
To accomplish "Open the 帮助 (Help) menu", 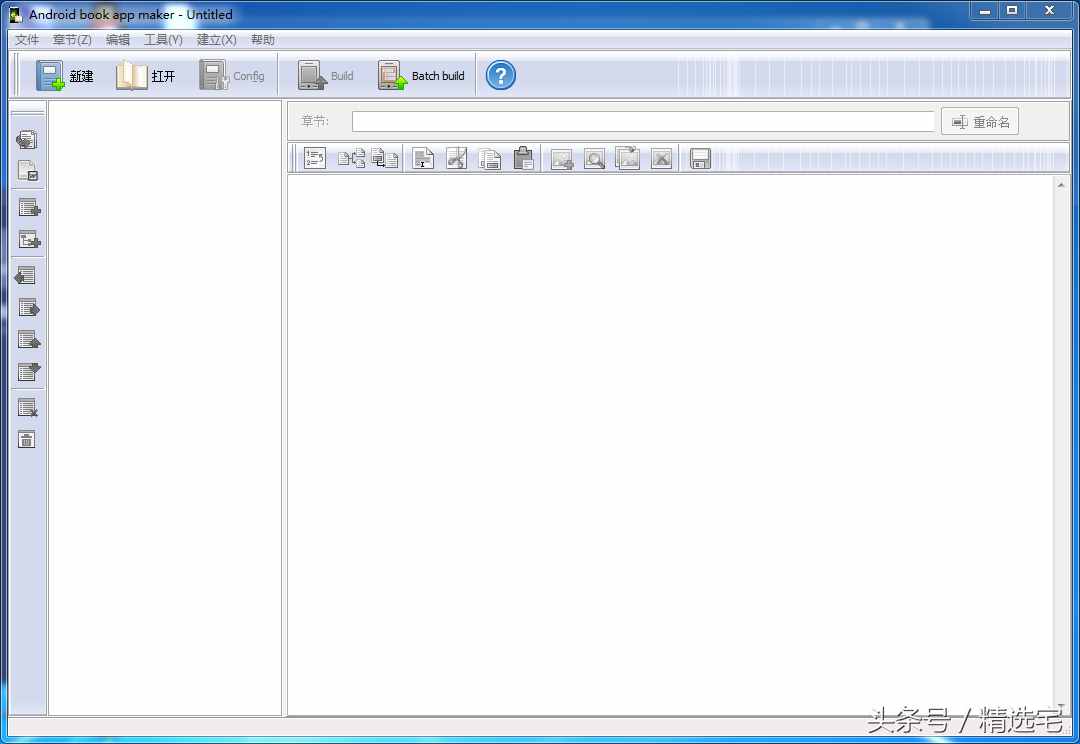I will (263, 40).
